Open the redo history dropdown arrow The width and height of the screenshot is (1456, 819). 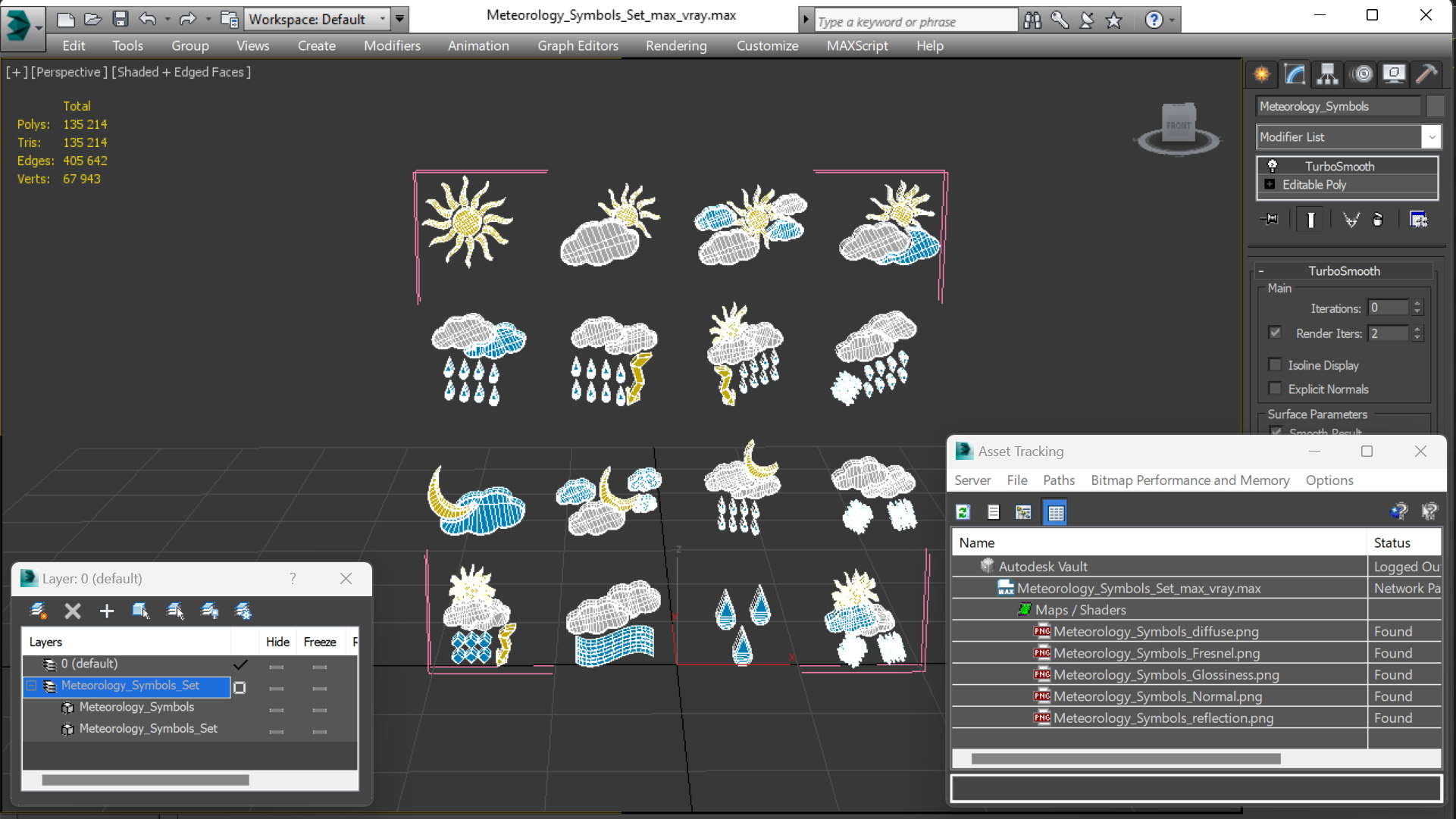tap(208, 19)
